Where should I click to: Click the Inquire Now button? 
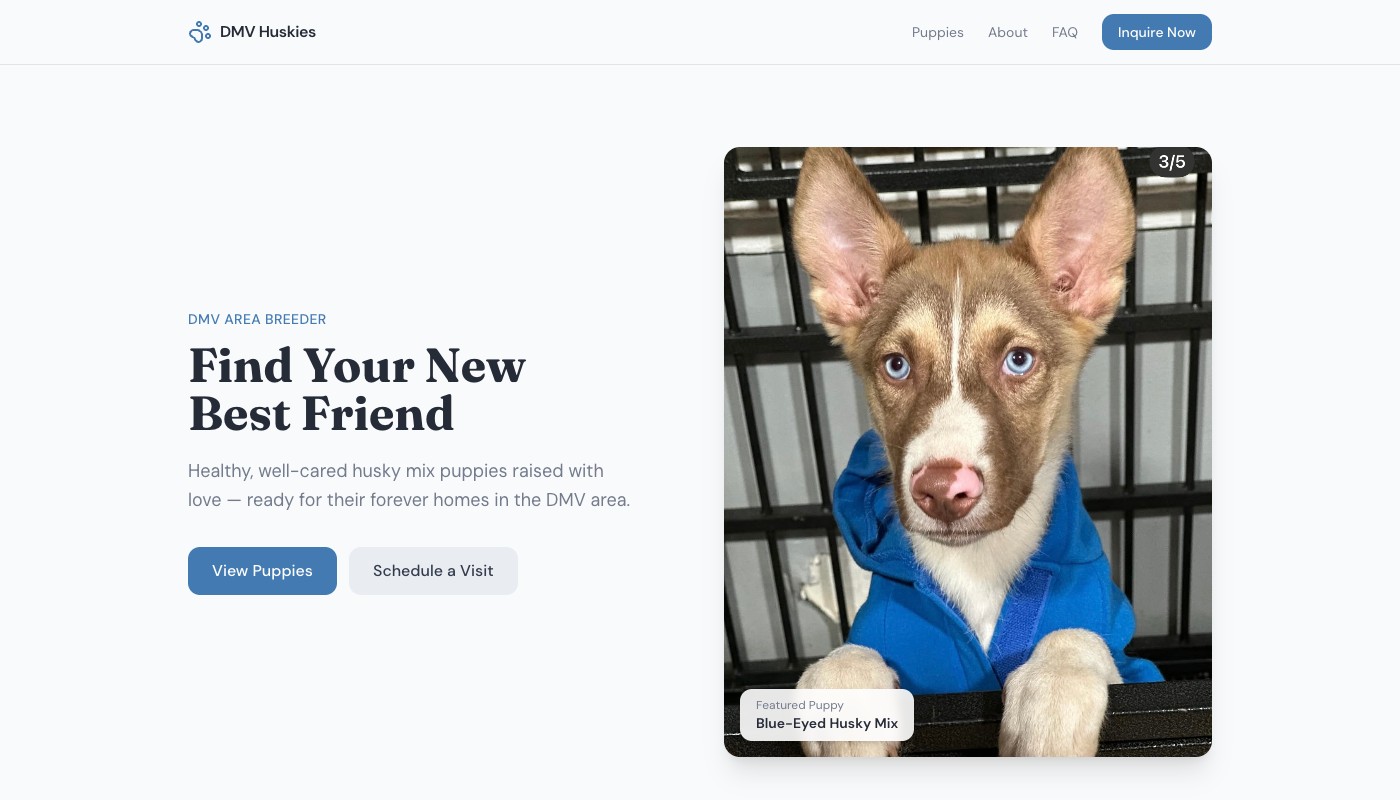1157,32
